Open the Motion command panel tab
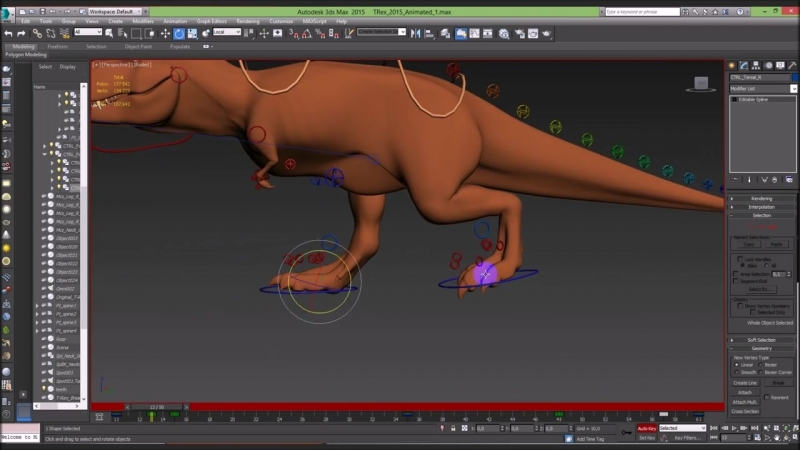The width and height of the screenshot is (800, 450). tap(768, 65)
